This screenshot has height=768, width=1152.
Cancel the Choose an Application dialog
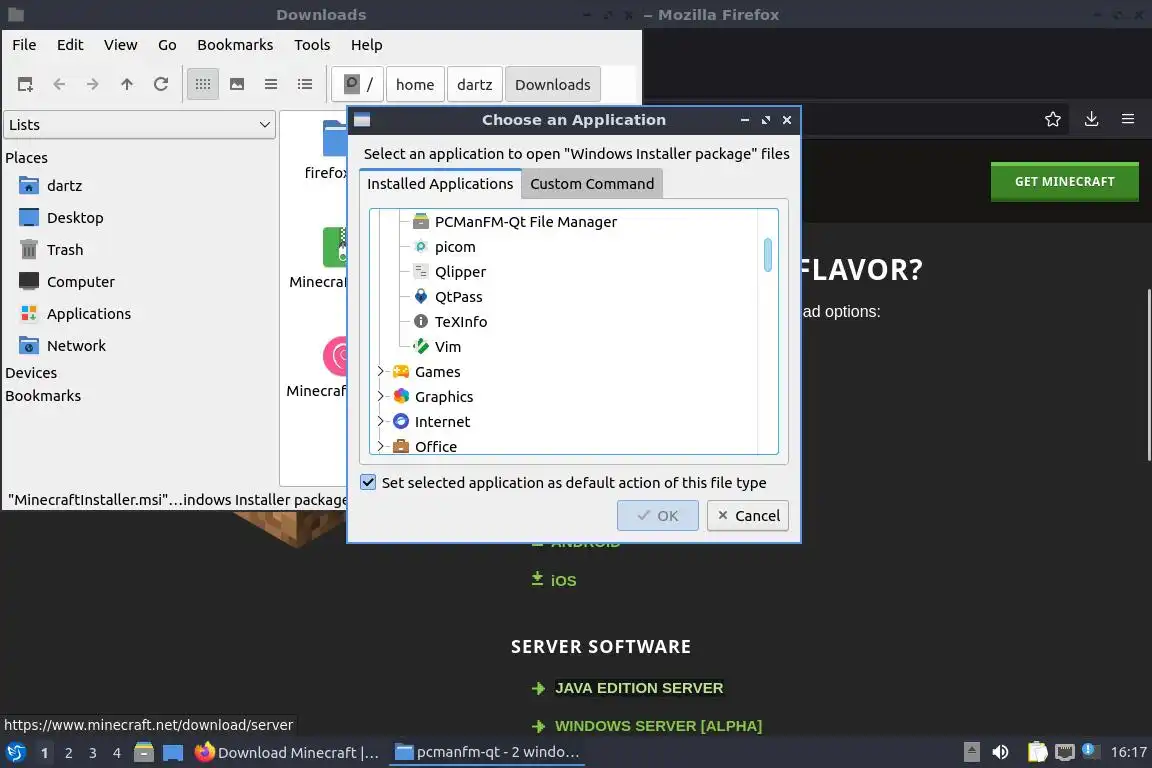(x=748, y=515)
